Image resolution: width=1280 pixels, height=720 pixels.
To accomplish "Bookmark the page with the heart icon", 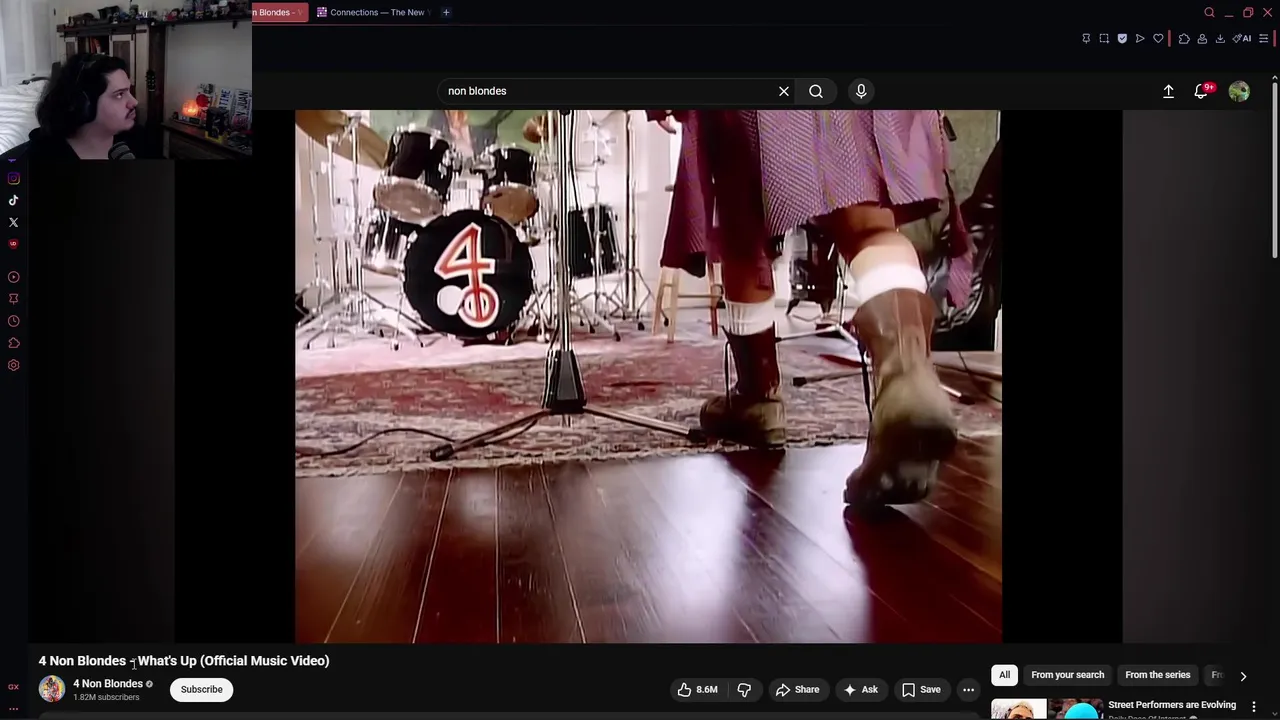I will (x=1159, y=39).
